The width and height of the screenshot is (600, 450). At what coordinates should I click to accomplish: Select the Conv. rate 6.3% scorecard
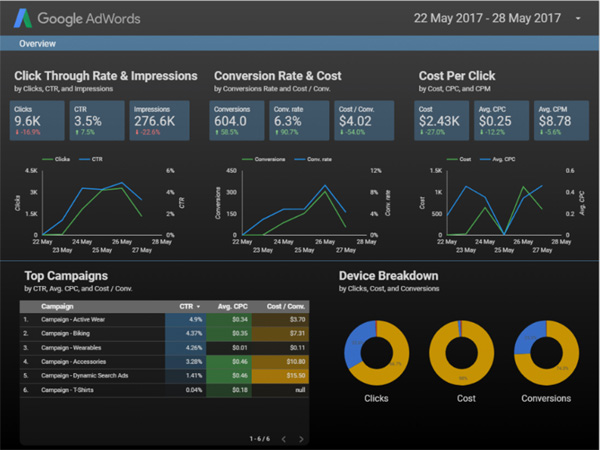(x=299, y=121)
